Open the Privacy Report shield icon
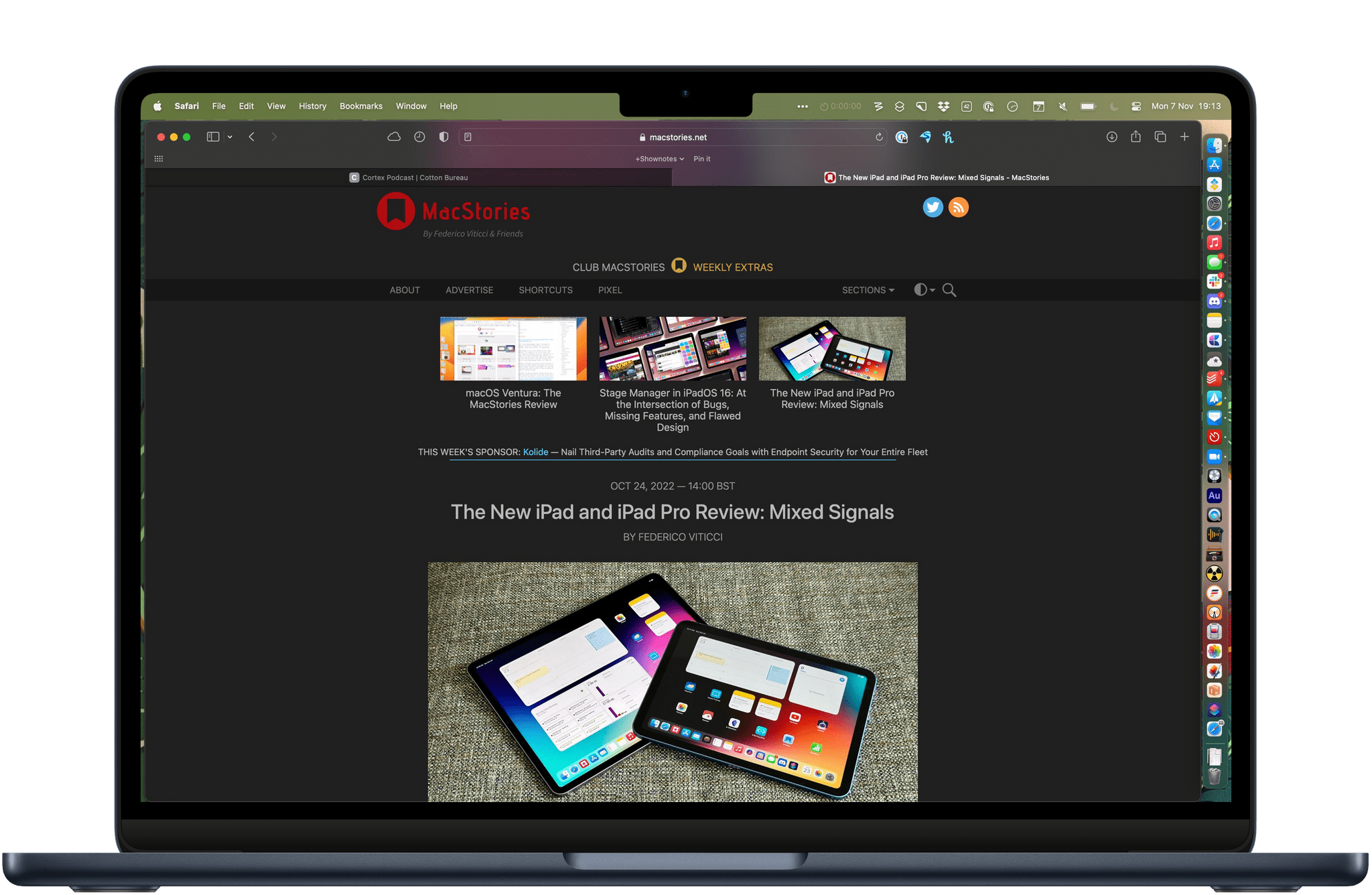This screenshot has height=895, width=1372. [x=443, y=137]
